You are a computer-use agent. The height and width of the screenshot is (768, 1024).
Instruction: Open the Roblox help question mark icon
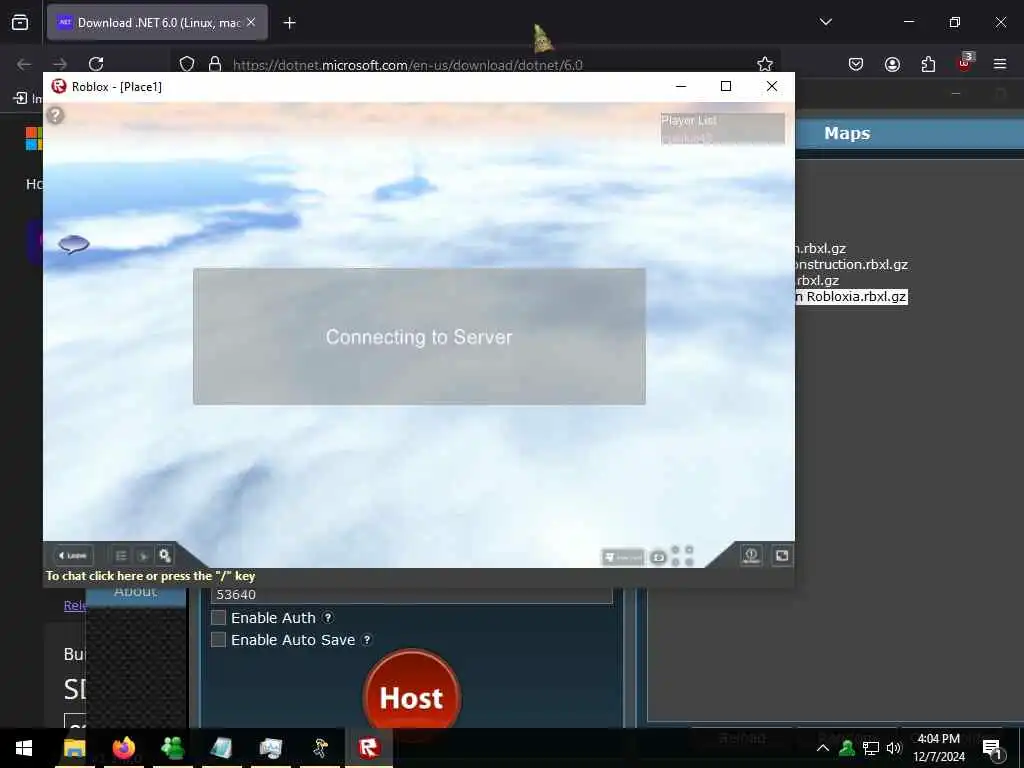56,116
